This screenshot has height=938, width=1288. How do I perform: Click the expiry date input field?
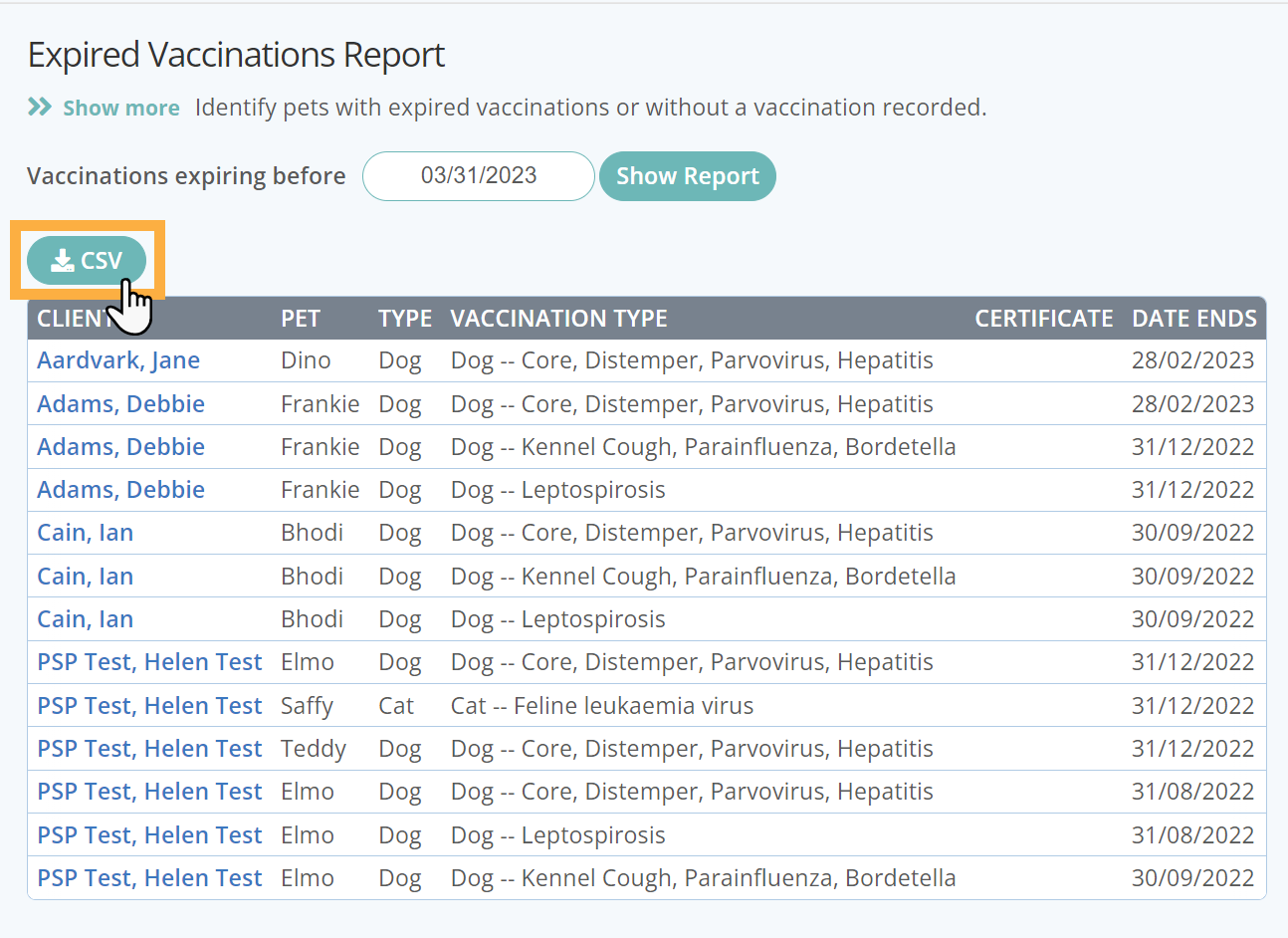pos(478,176)
